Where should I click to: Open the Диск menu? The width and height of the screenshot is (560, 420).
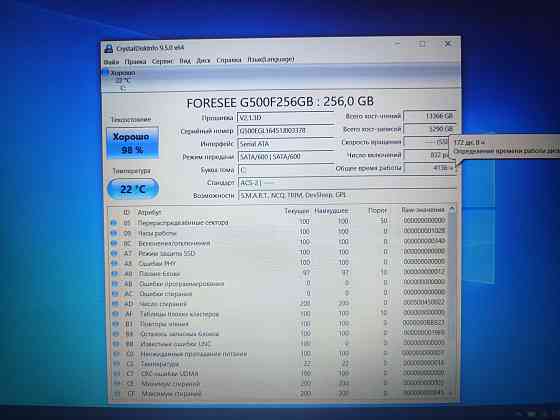[x=204, y=60]
